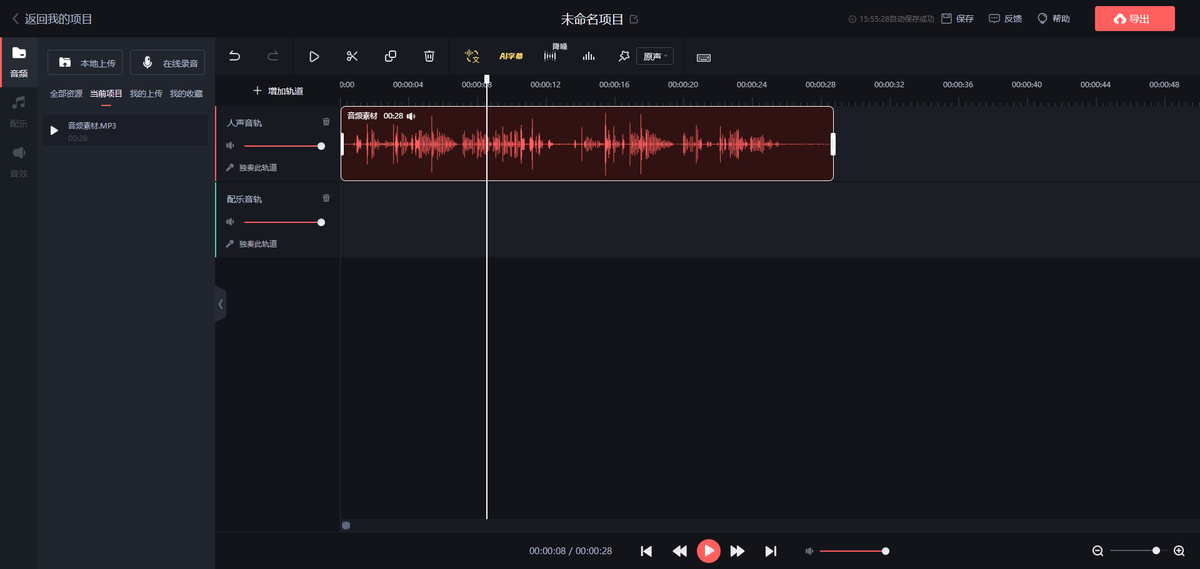Viewport: 1200px width, 569px height.
Task: Open the 原声 voice effect dropdown
Action: 655,57
